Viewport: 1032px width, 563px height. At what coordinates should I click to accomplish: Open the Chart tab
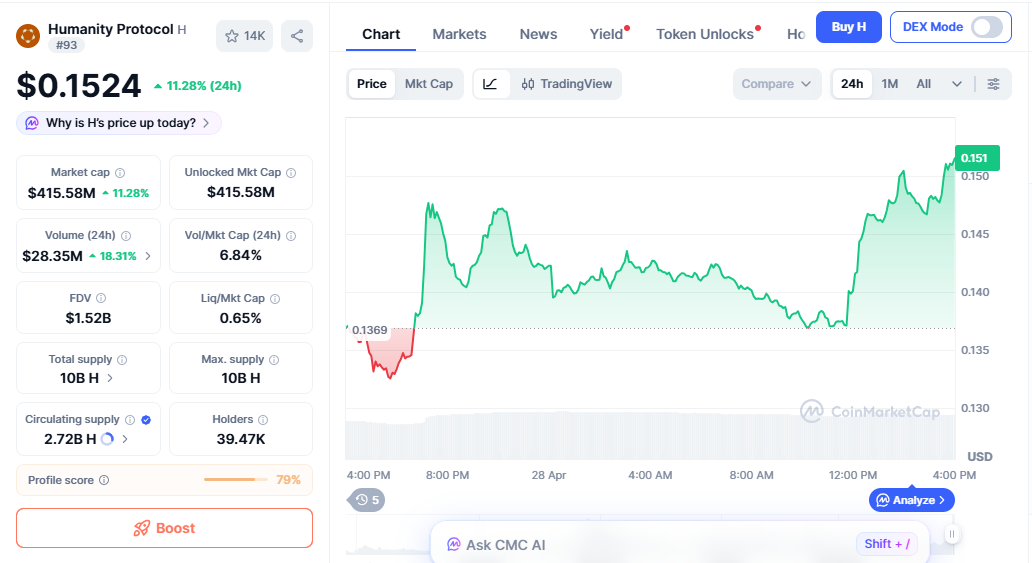[381, 34]
